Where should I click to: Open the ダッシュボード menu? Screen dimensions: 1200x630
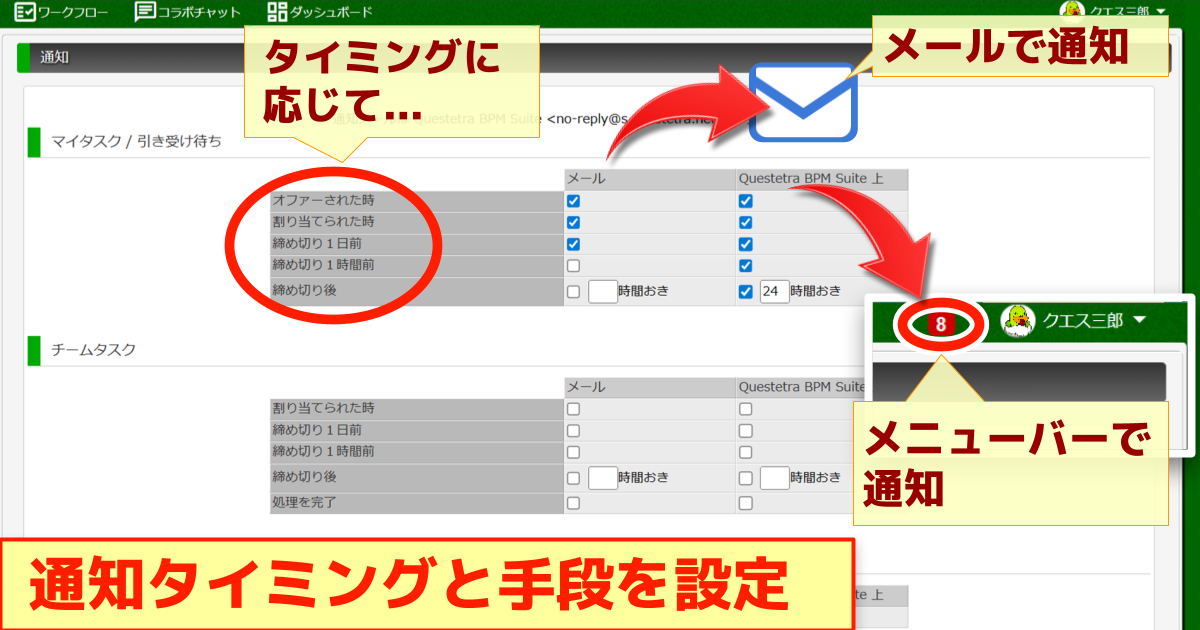(x=320, y=12)
